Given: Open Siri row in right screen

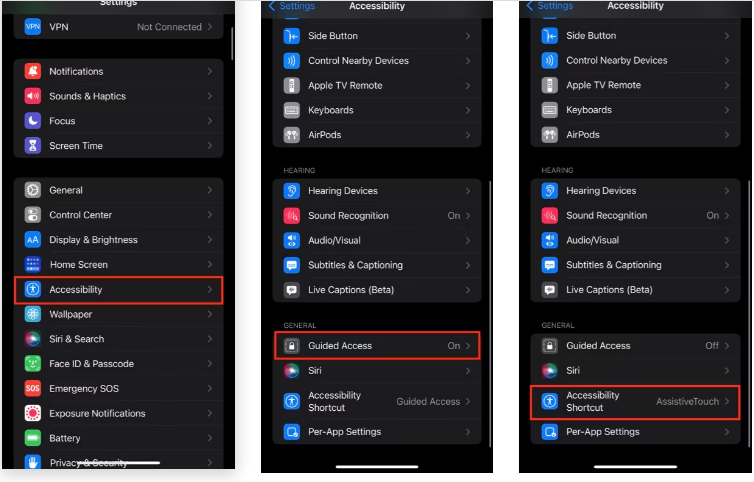Looking at the screenshot, I should [635, 370].
